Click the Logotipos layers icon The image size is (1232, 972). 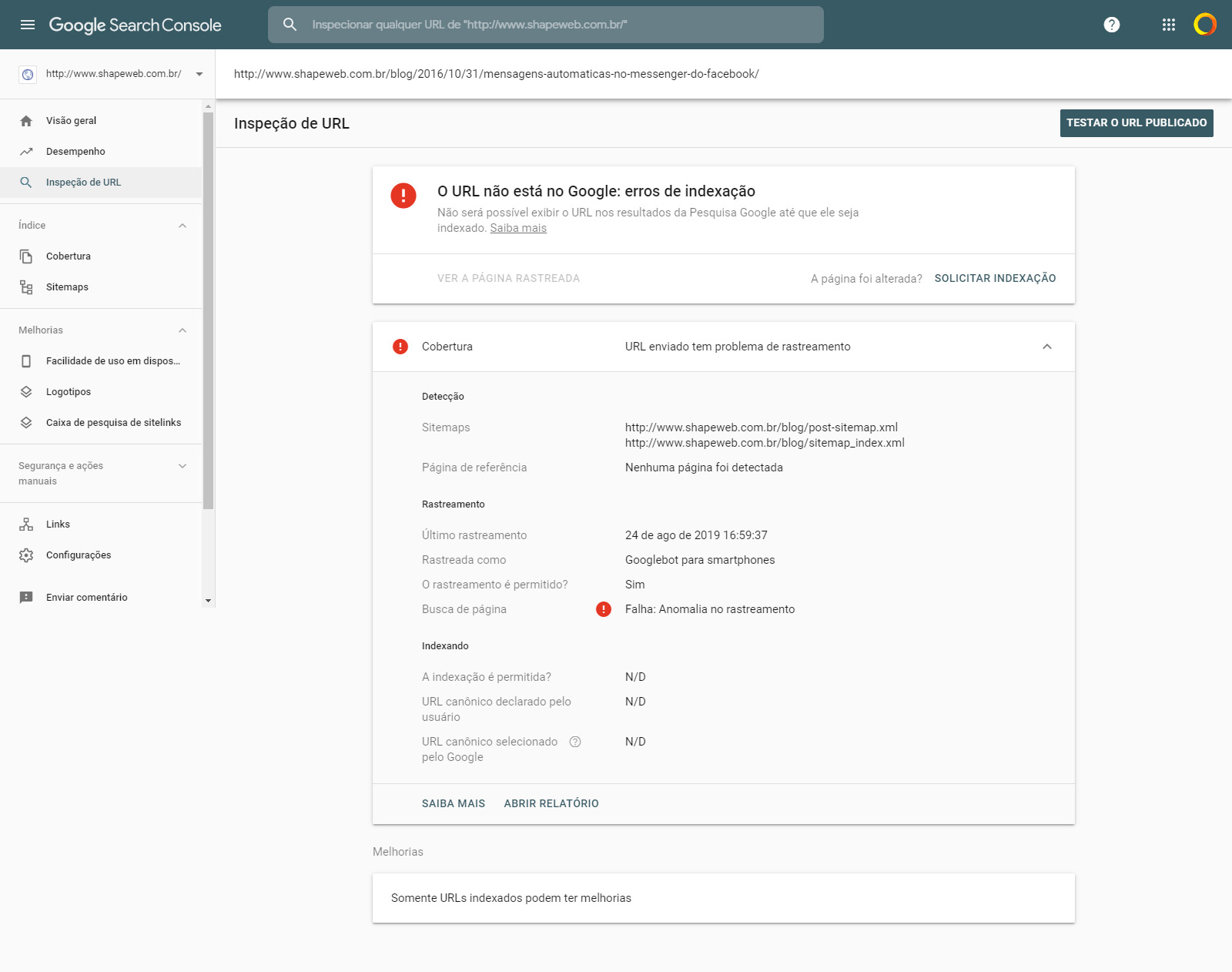26,392
